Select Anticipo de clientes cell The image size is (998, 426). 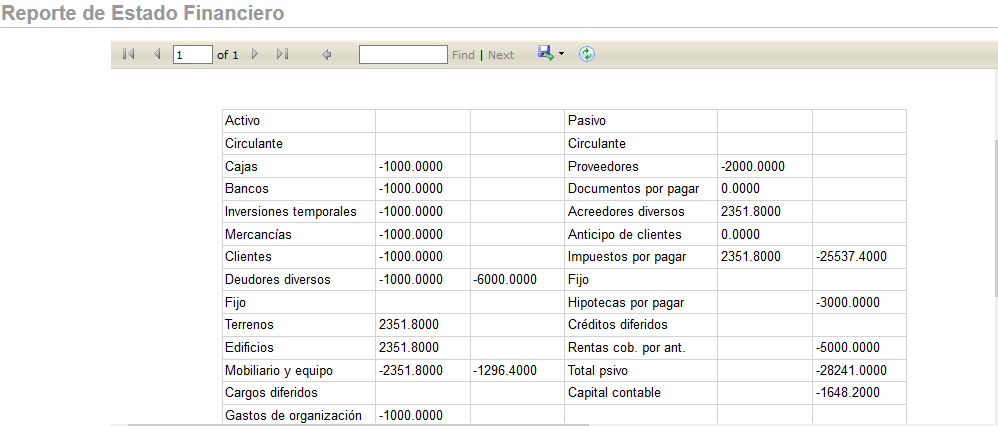tap(641, 234)
